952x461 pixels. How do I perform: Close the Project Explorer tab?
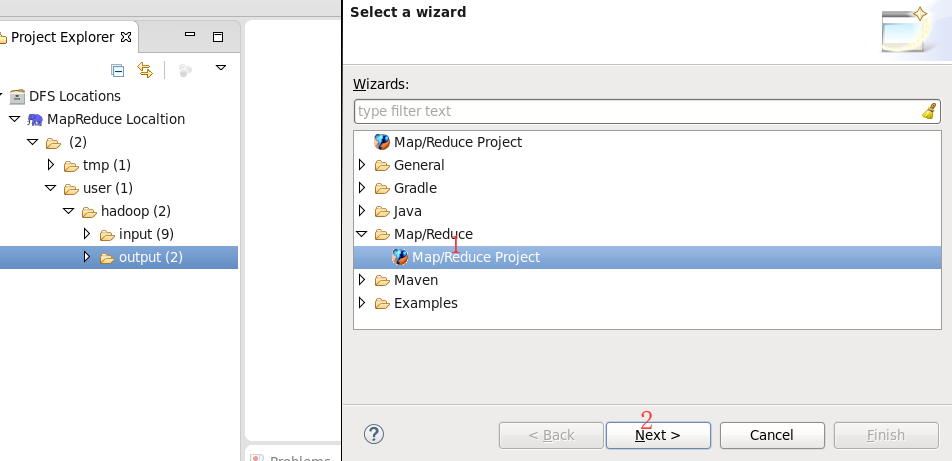(126, 37)
